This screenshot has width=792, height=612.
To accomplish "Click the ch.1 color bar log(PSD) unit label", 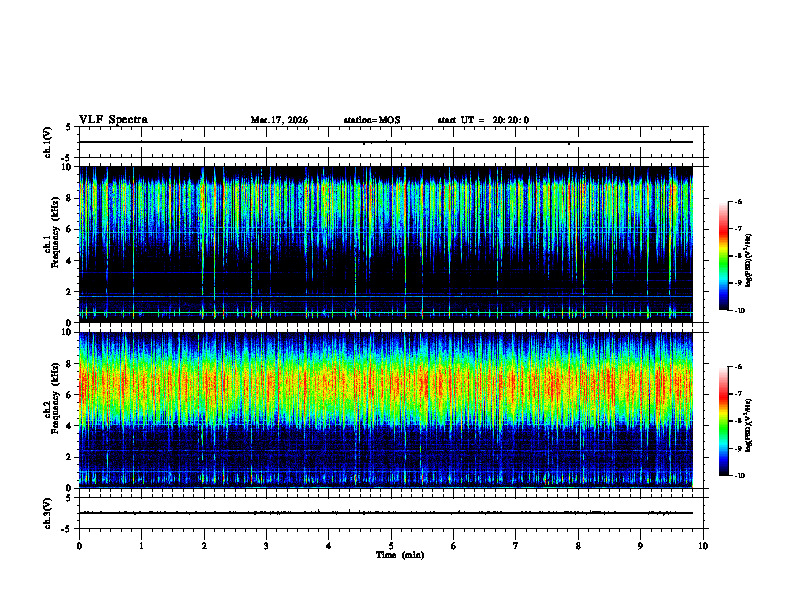I will click(x=749, y=260).
